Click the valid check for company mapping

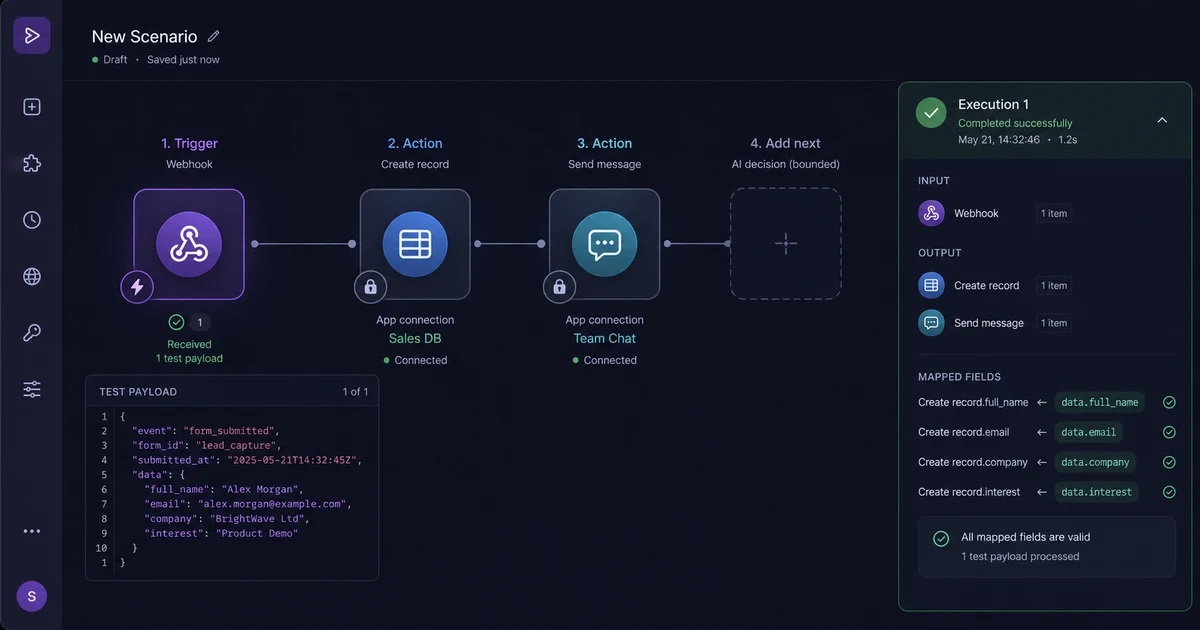pyautogui.click(x=1169, y=462)
